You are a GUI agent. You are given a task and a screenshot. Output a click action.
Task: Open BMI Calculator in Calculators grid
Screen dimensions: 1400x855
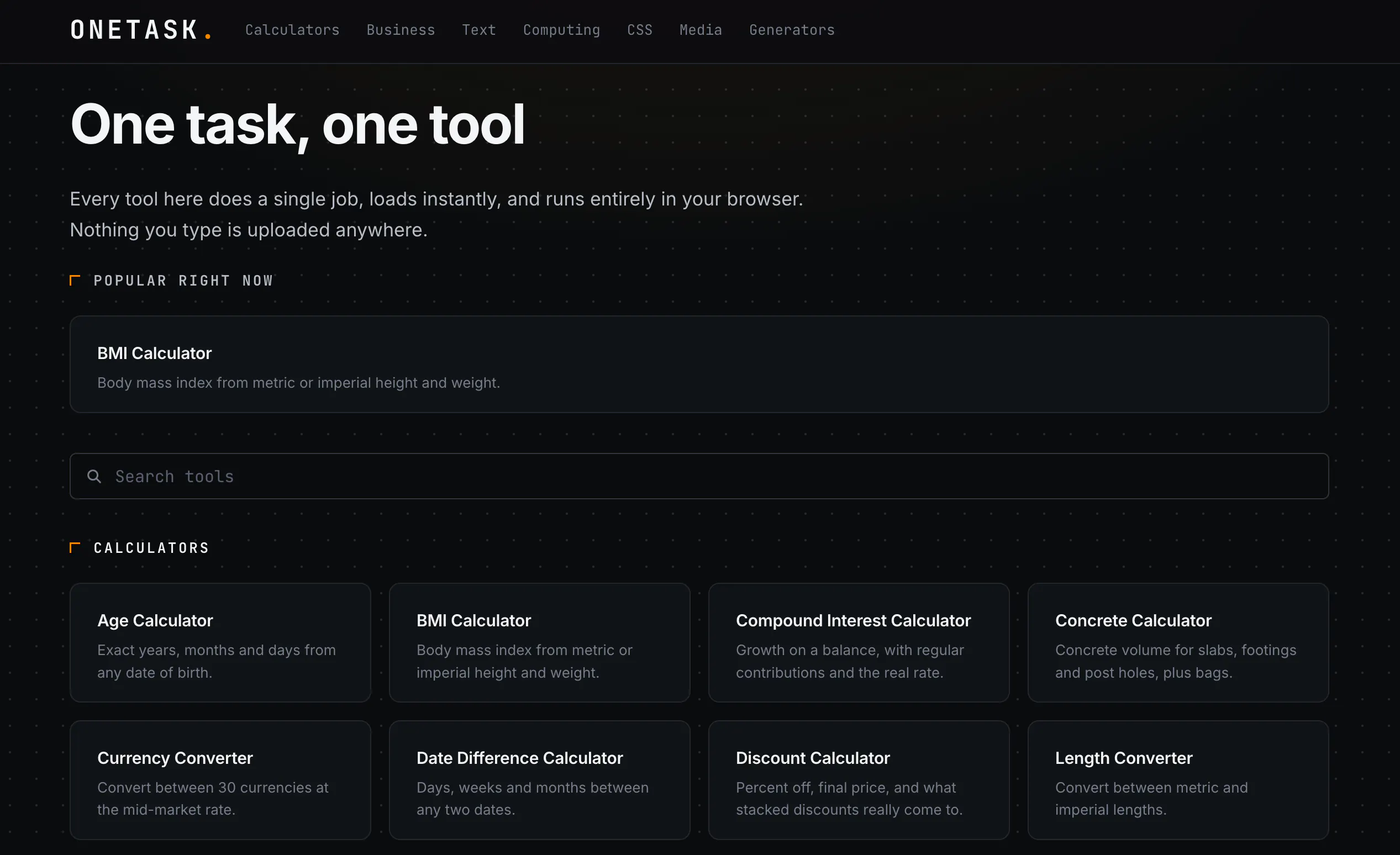point(539,642)
